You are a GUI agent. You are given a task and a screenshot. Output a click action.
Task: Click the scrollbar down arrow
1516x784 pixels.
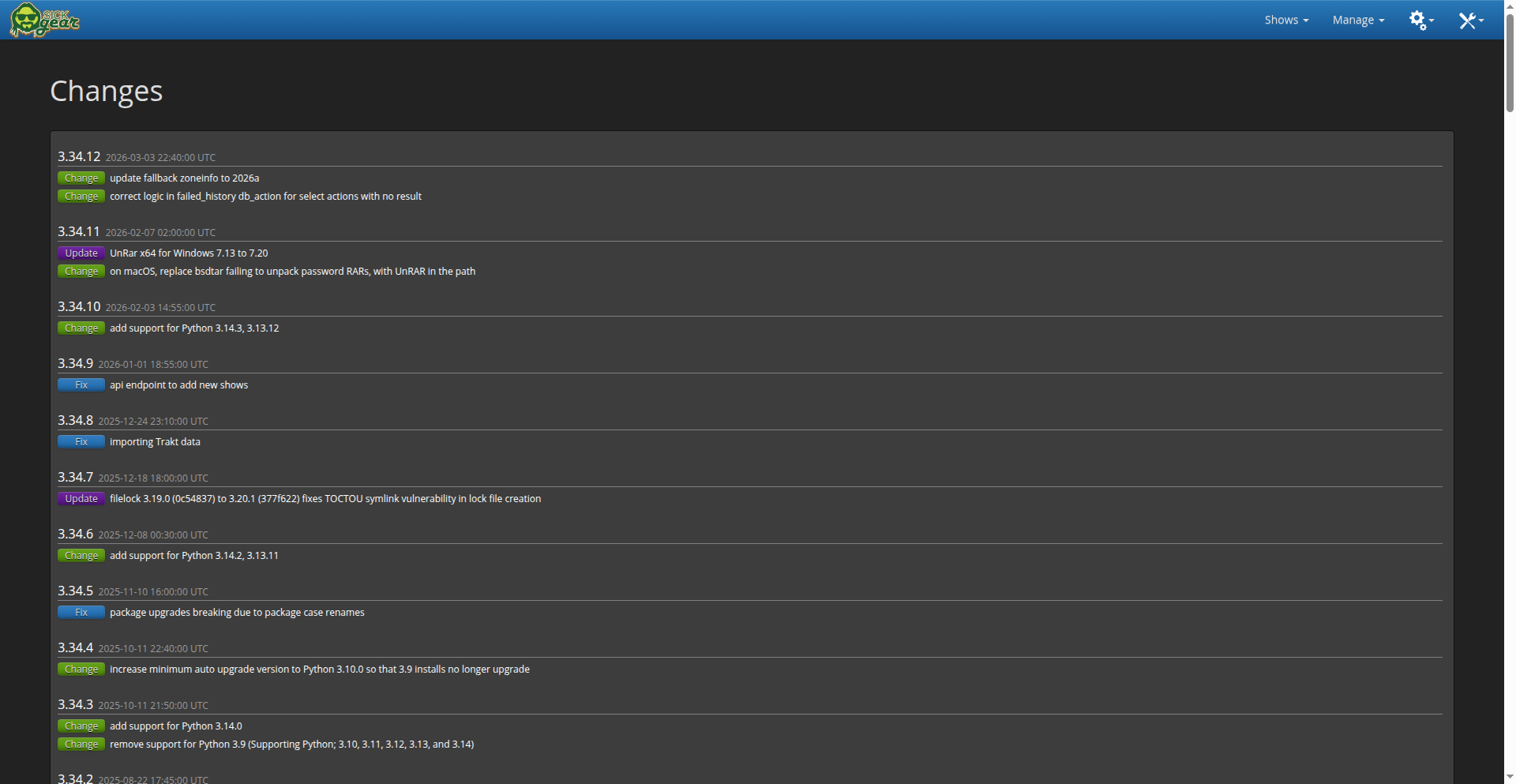(1510, 778)
